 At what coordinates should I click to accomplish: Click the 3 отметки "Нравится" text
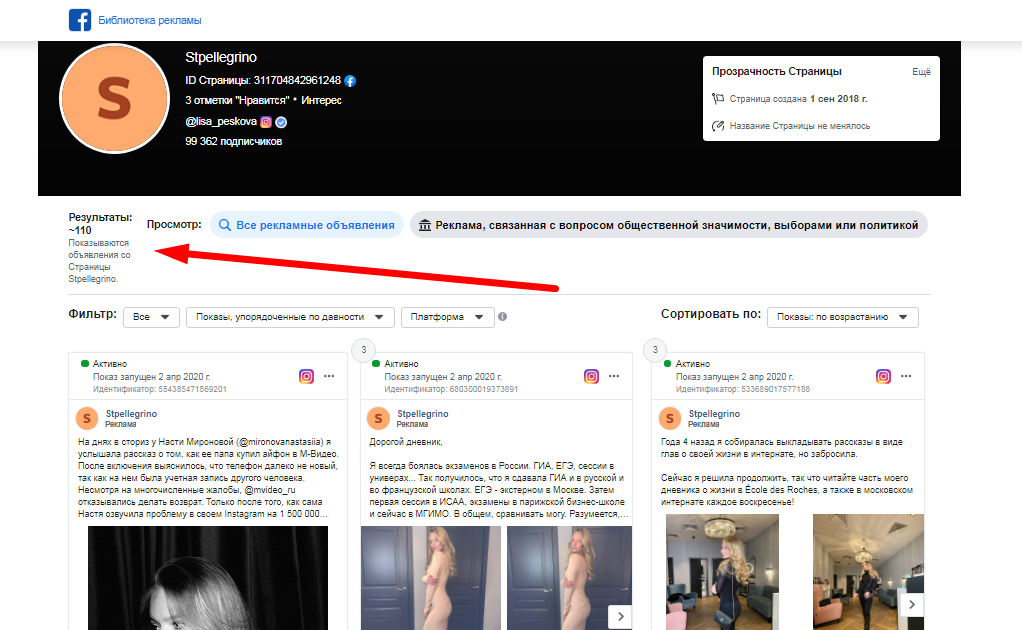(x=237, y=100)
